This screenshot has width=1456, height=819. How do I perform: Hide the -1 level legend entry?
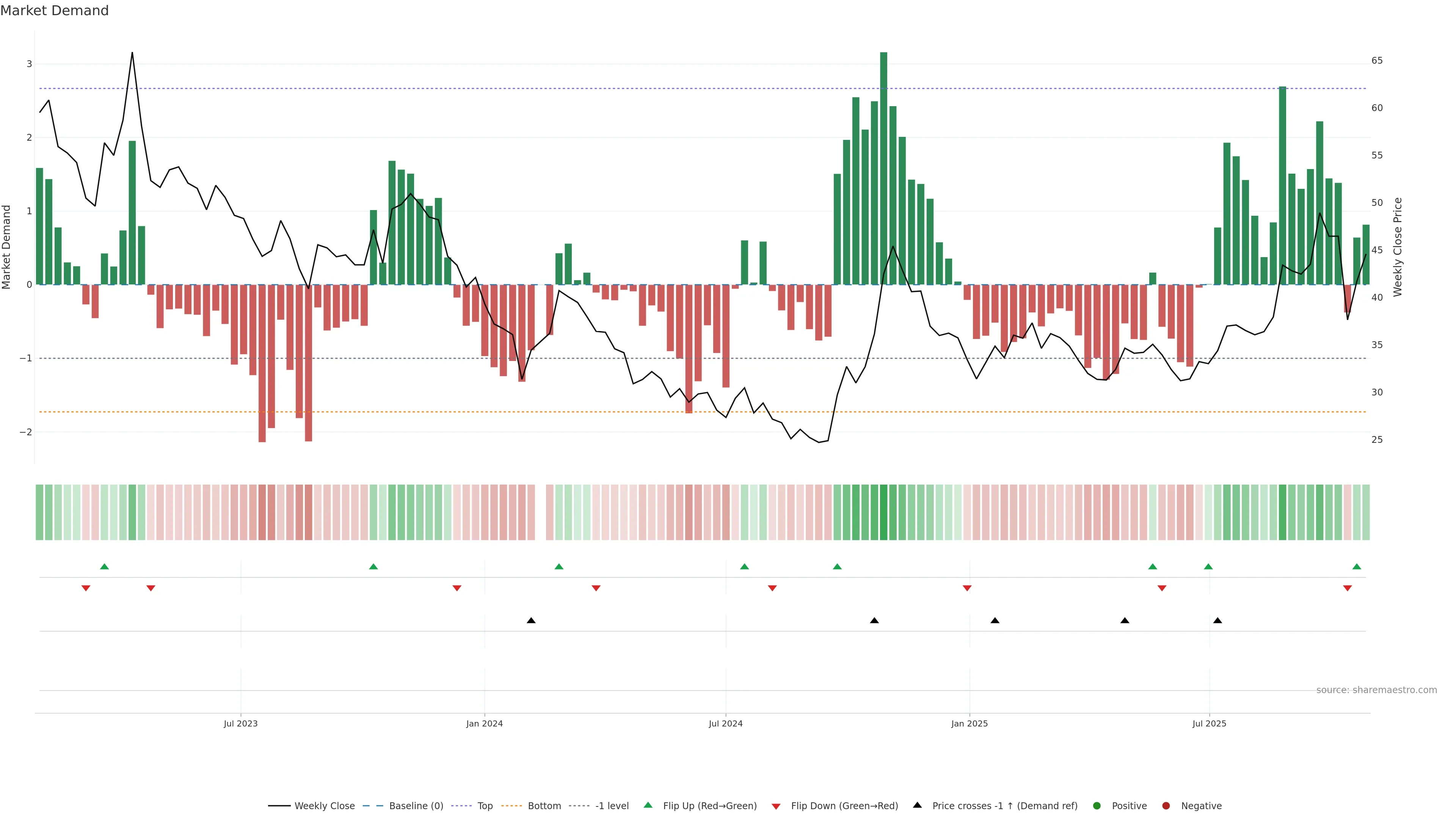(x=612, y=805)
